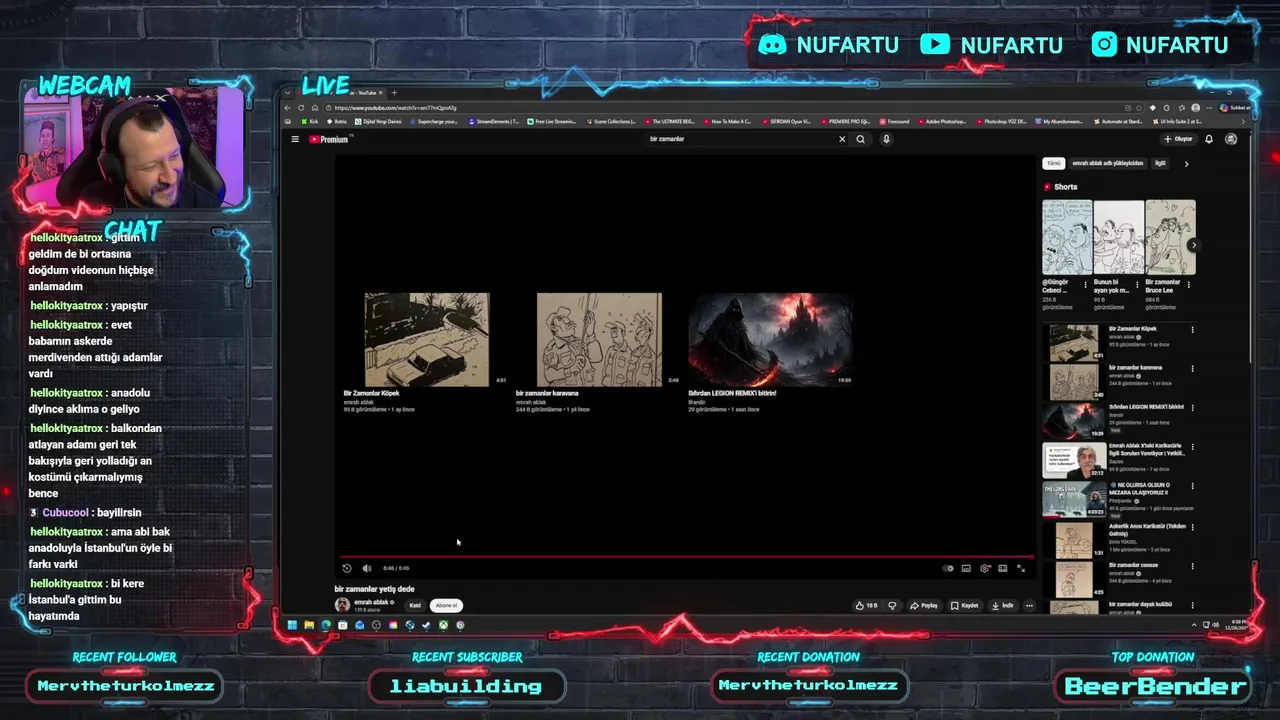Open sidebar video 'bir zamanlar karavana'
The height and width of the screenshot is (720, 1280).
click(1073, 382)
